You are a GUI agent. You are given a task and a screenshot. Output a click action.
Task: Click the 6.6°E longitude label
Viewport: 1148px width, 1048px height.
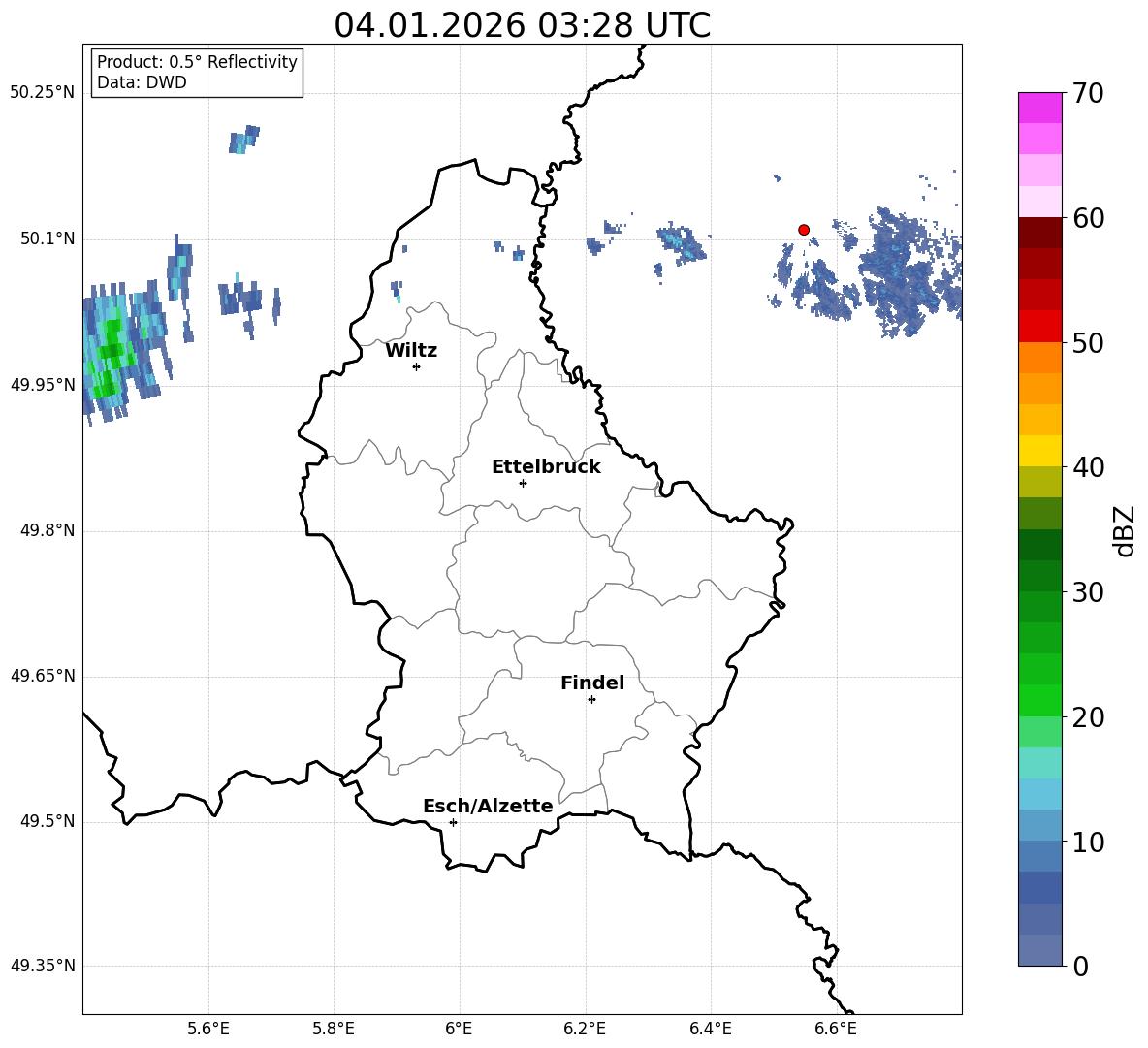836,1030
